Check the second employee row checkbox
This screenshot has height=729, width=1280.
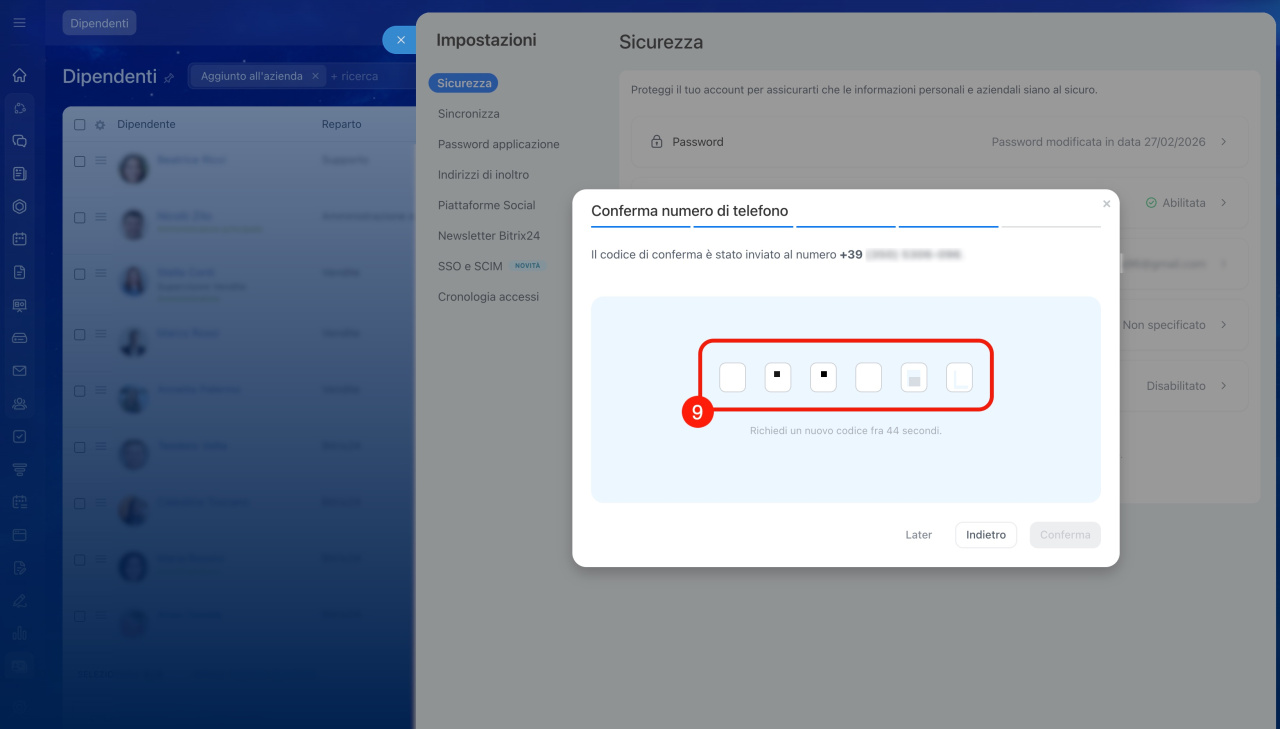point(80,217)
